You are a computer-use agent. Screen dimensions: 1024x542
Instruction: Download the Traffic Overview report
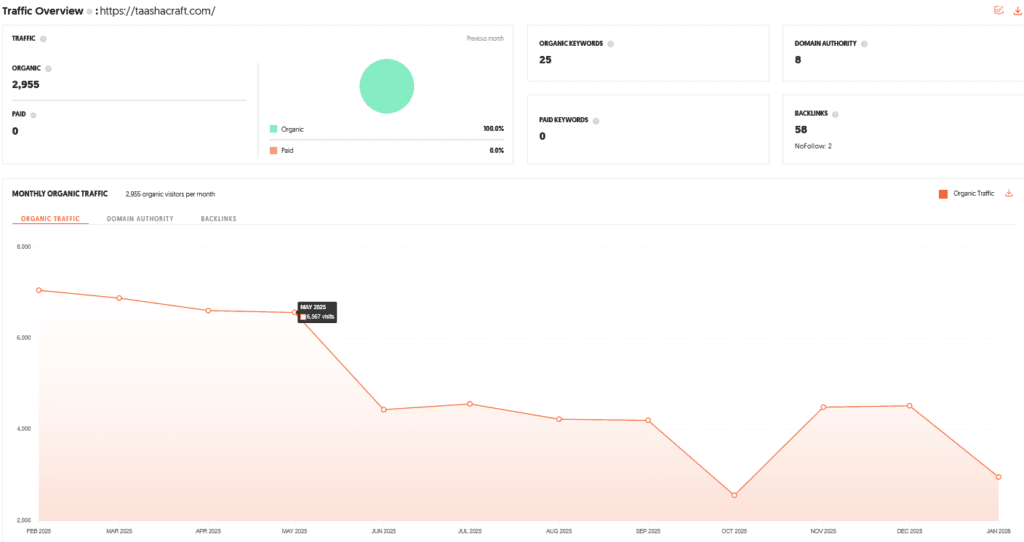click(x=1015, y=10)
